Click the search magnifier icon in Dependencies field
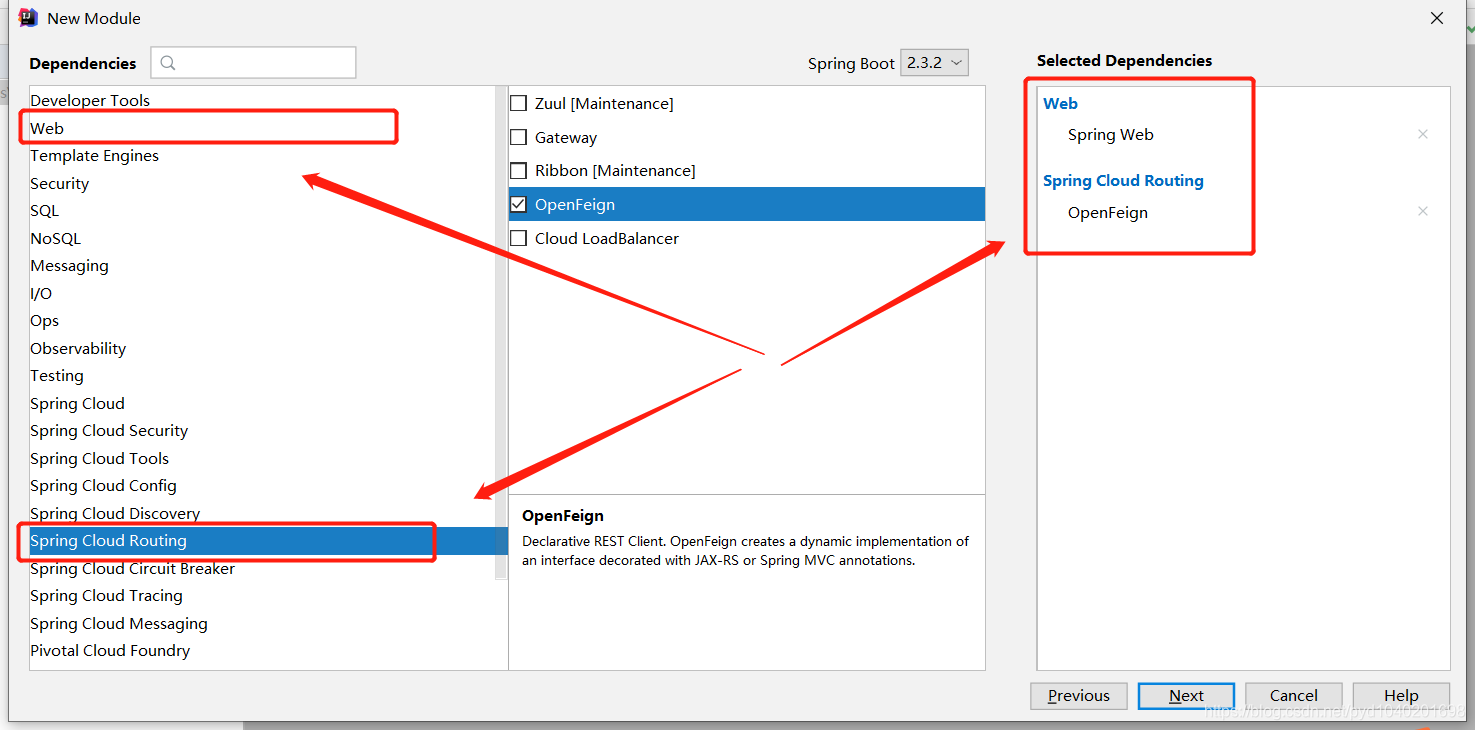Screen dimensions: 1475x730 click(168, 63)
